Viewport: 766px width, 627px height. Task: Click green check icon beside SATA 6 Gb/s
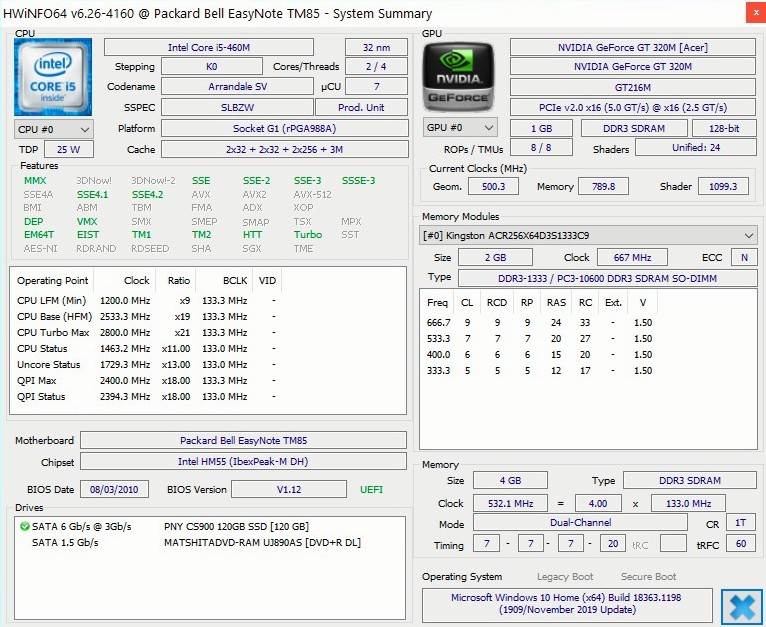(24, 526)
